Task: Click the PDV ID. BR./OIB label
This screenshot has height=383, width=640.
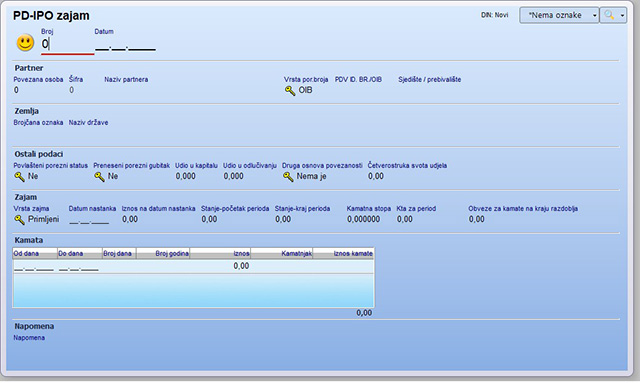Action: coord(358,80)
